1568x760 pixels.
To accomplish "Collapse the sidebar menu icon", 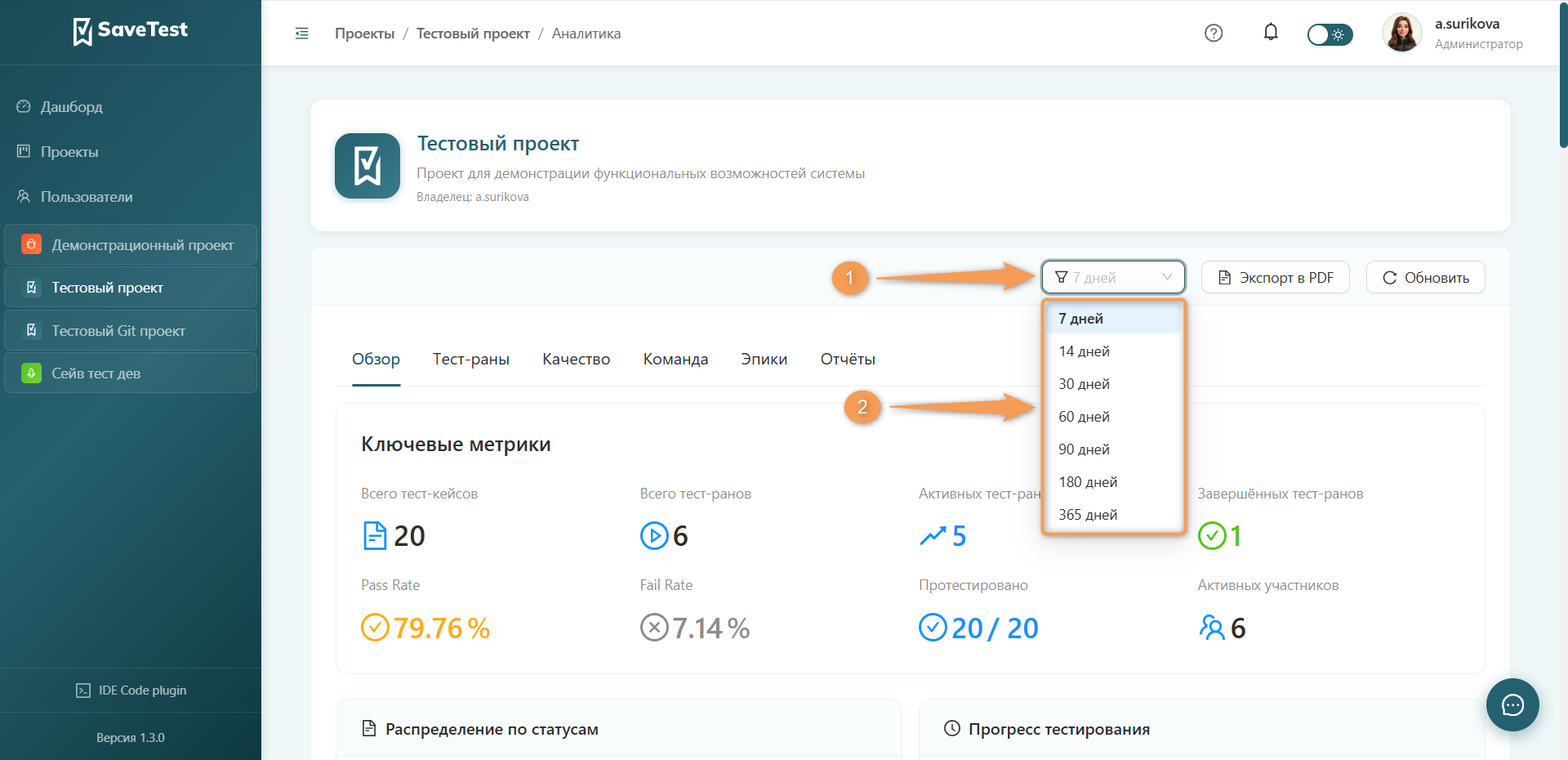I will coord(302,34).
